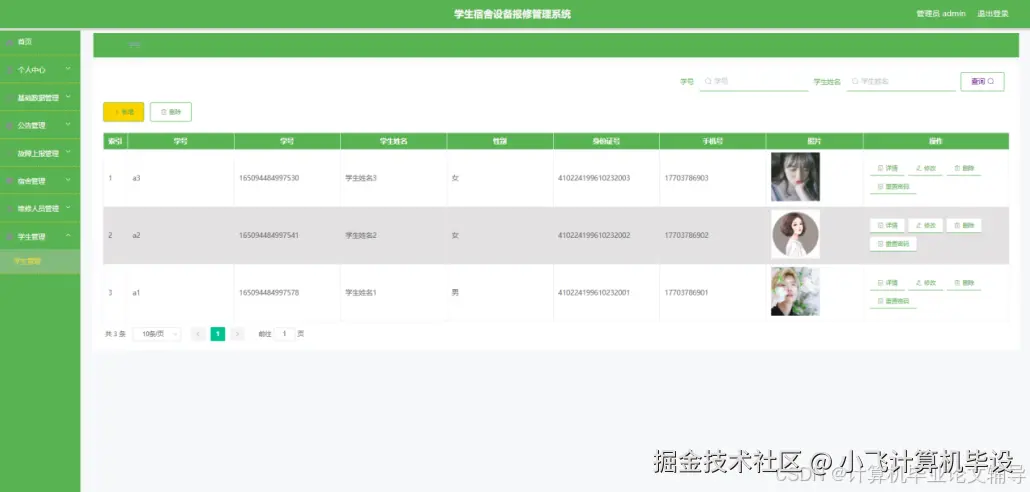Click the 操作 column header
The image size is (1030, 492).
936,141
